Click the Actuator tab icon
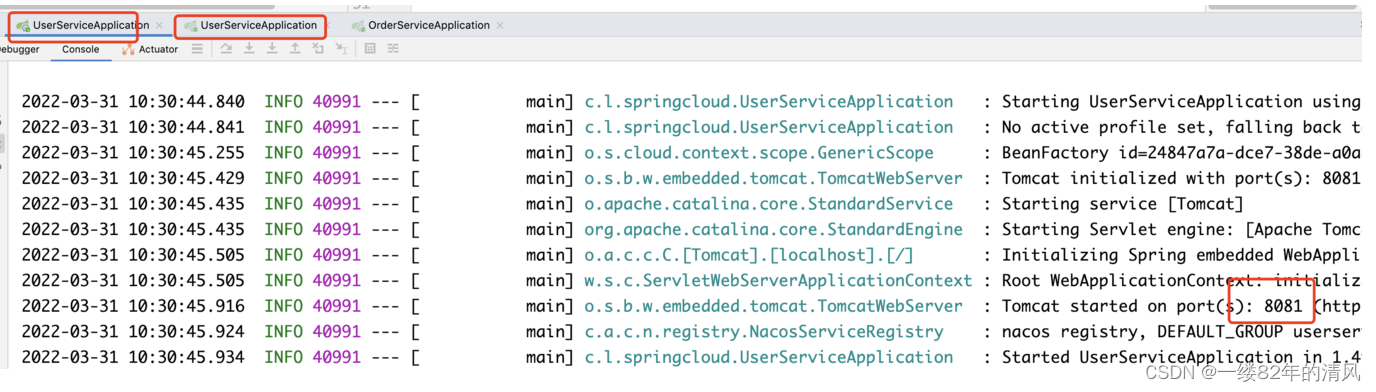1376x392 pixels. coord(128,49)
